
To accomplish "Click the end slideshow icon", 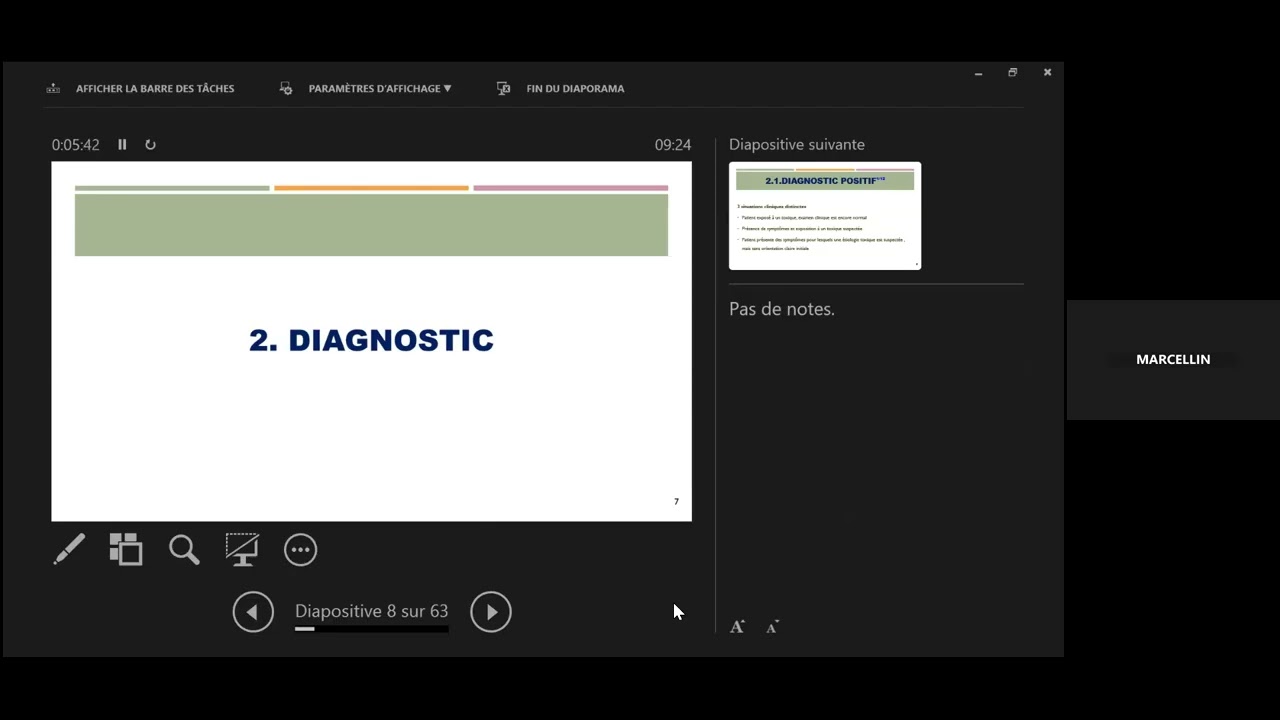I will (x=504, y=88).
